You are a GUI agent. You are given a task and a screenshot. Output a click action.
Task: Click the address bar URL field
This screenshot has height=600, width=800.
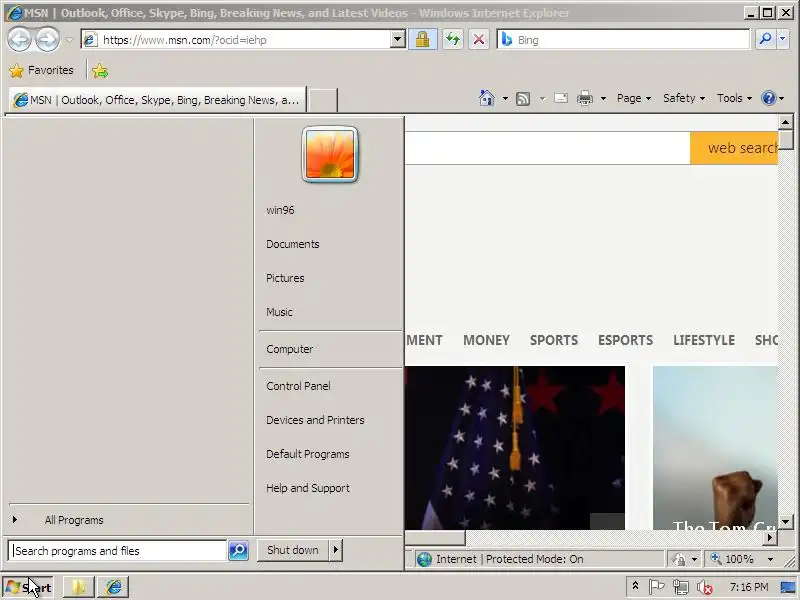click(237, 40)
